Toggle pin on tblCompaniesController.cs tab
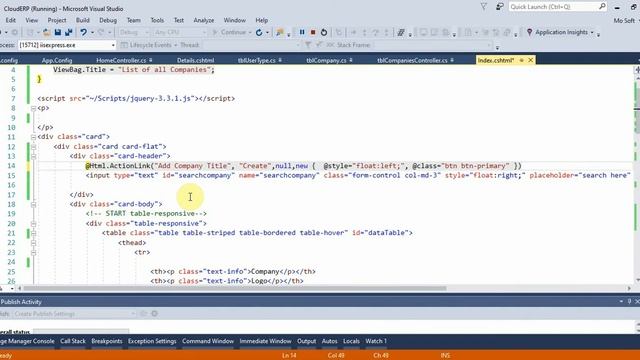The width and height of the screenshot is (640, 360). (x=452, y=60)
